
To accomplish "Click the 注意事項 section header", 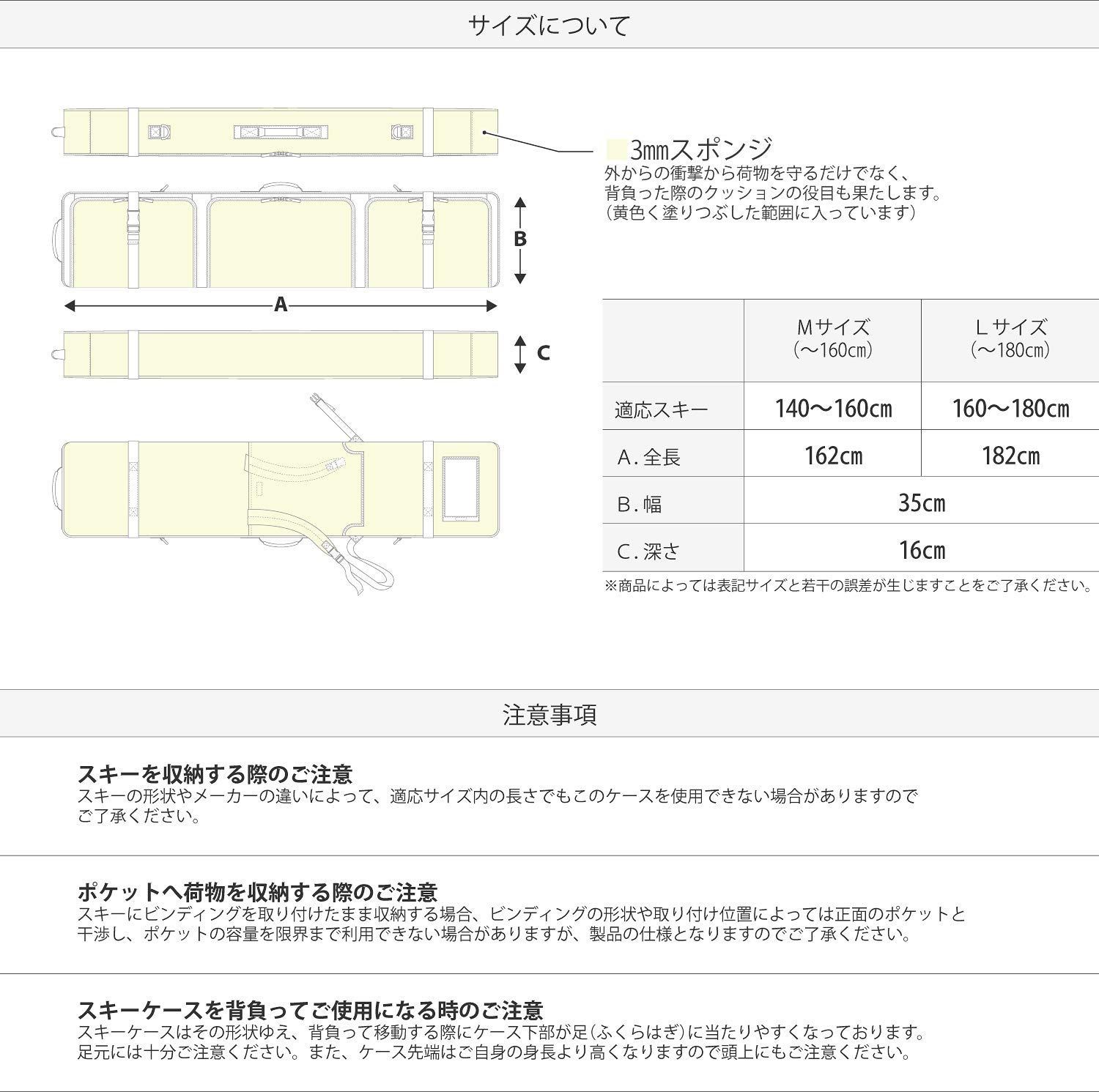I will point(549,714).
